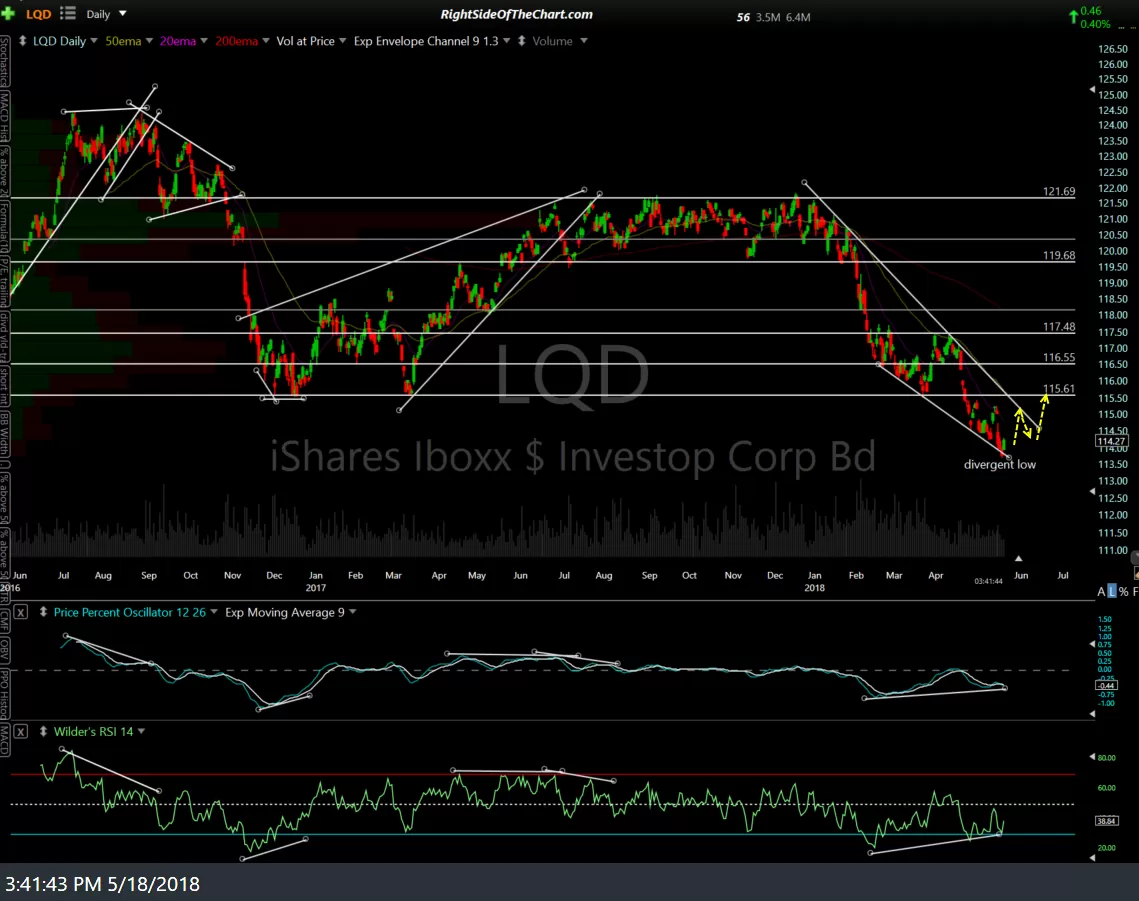Close the Wilder's RSI pane

[x=20, y=731]
